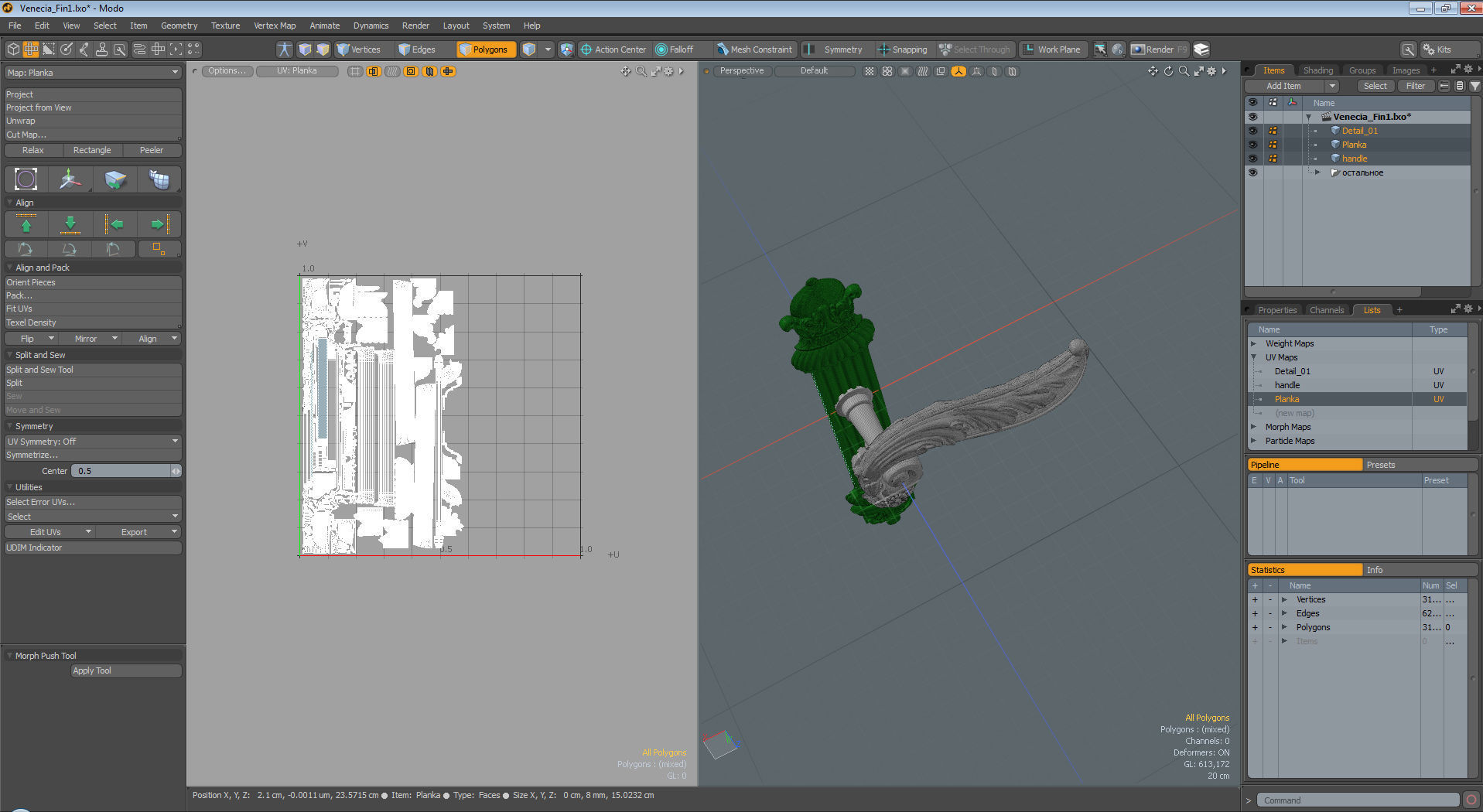This screenshot has width=1483, height=812.
Task: Click the funnel filter icon in Items panel
Action: point(1474,86)
